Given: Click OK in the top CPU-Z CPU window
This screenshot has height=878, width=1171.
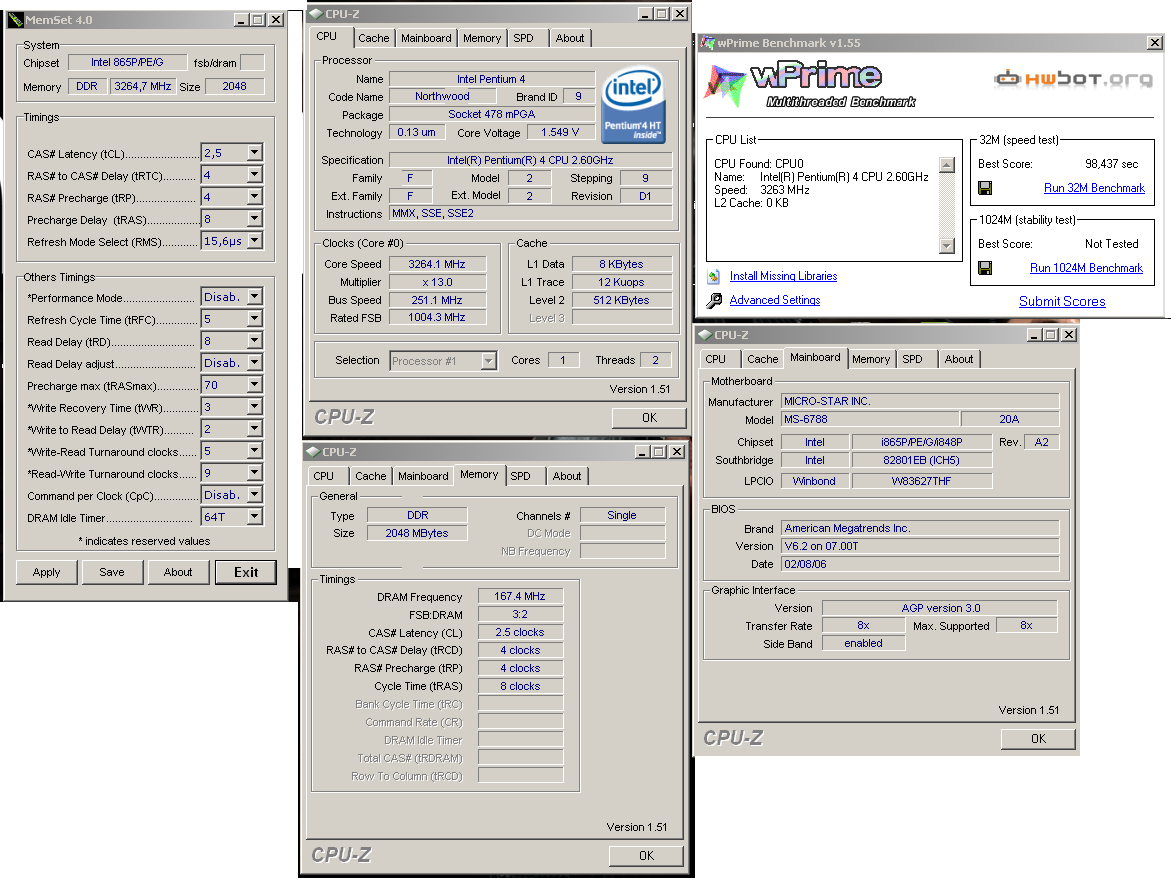Looking at the screenshot, I should (x=649, y=418).
